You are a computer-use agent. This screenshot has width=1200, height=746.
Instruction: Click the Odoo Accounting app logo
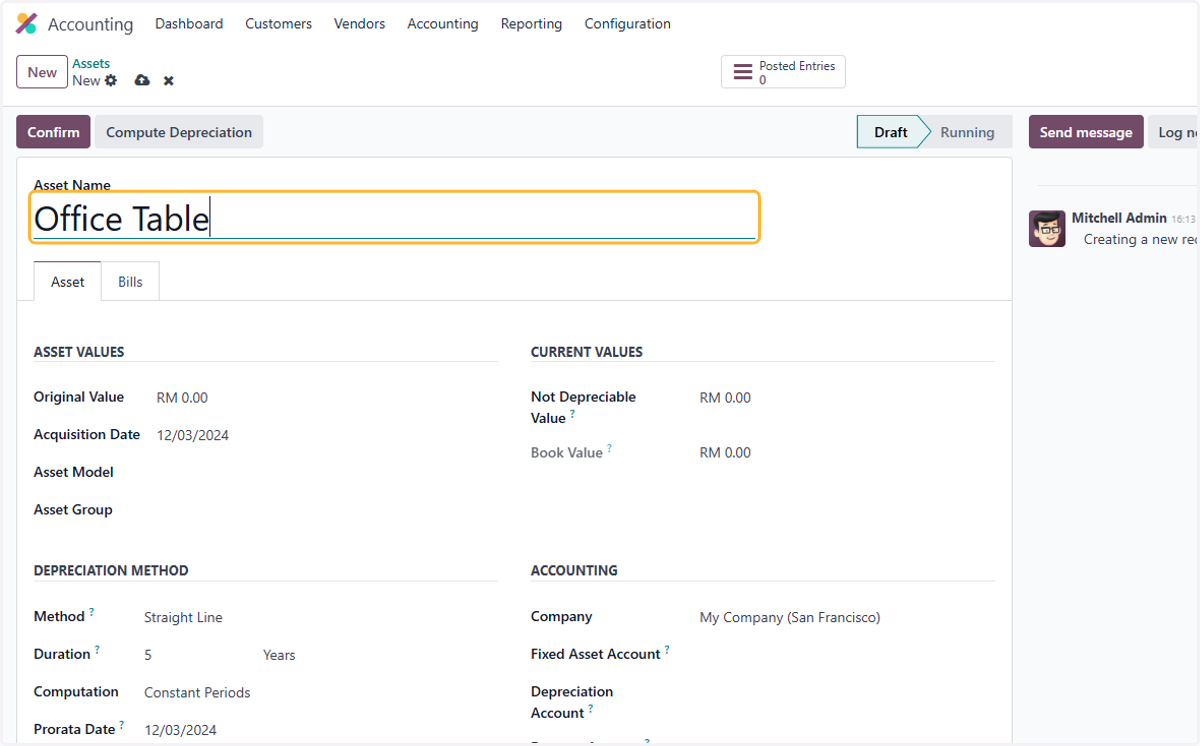[26, 24]
